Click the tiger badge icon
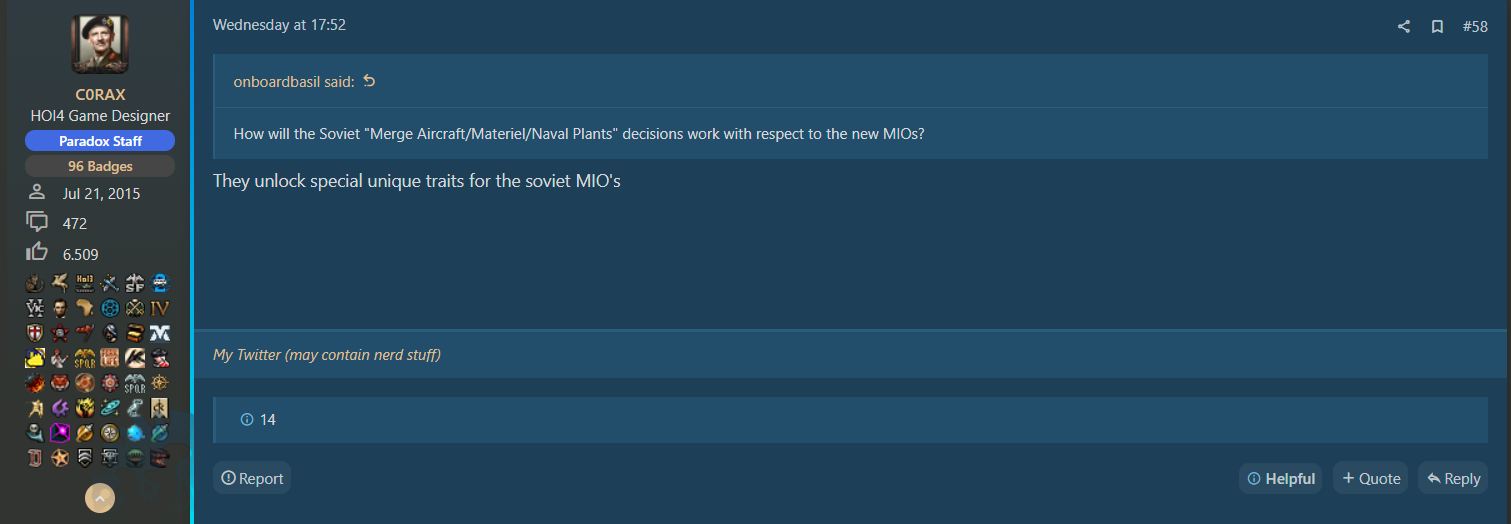The image size is (1511, 524). click(x=59, y=383)
